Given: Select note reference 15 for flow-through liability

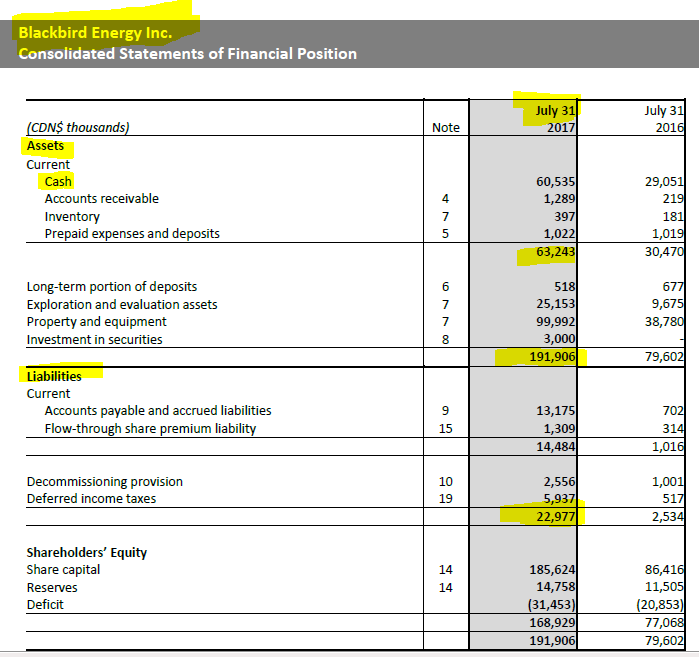Looking at the screenshot, I should [445, 429].
